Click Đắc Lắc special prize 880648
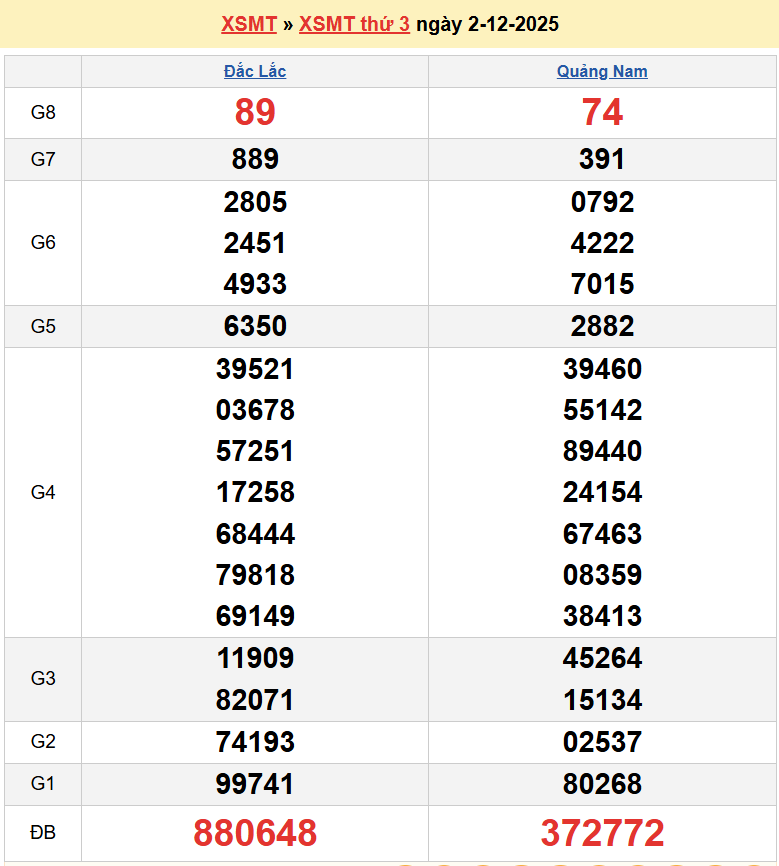The width and height of the screenshot is (779, 866). 255,833
